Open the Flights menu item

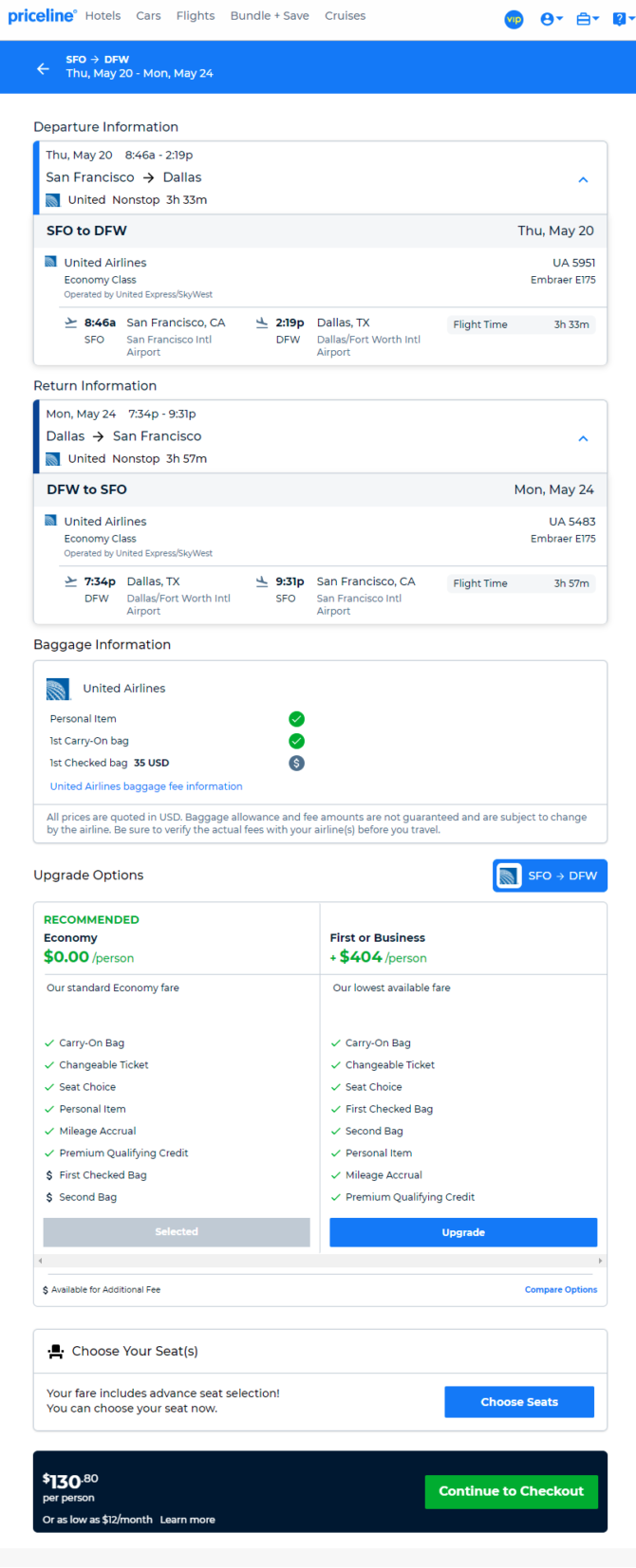point(196,16)
